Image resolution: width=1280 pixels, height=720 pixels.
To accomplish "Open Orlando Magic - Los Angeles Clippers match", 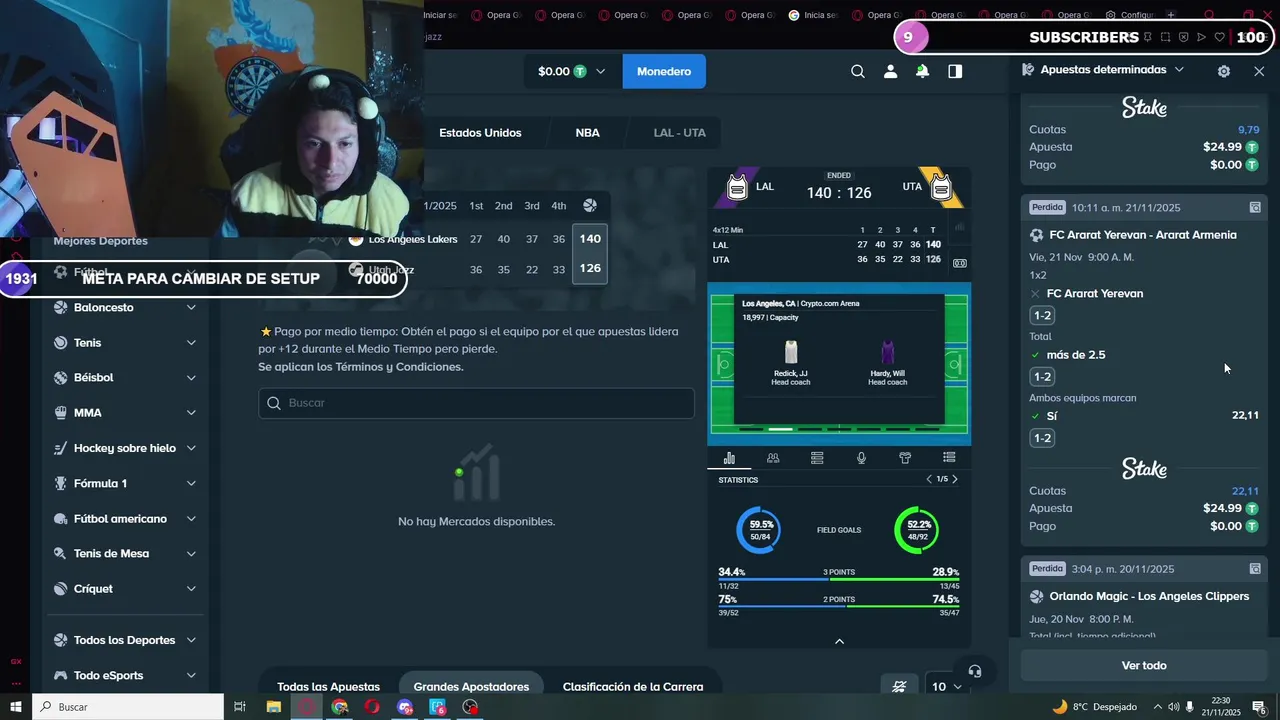I will click(x=1149, y=596).
